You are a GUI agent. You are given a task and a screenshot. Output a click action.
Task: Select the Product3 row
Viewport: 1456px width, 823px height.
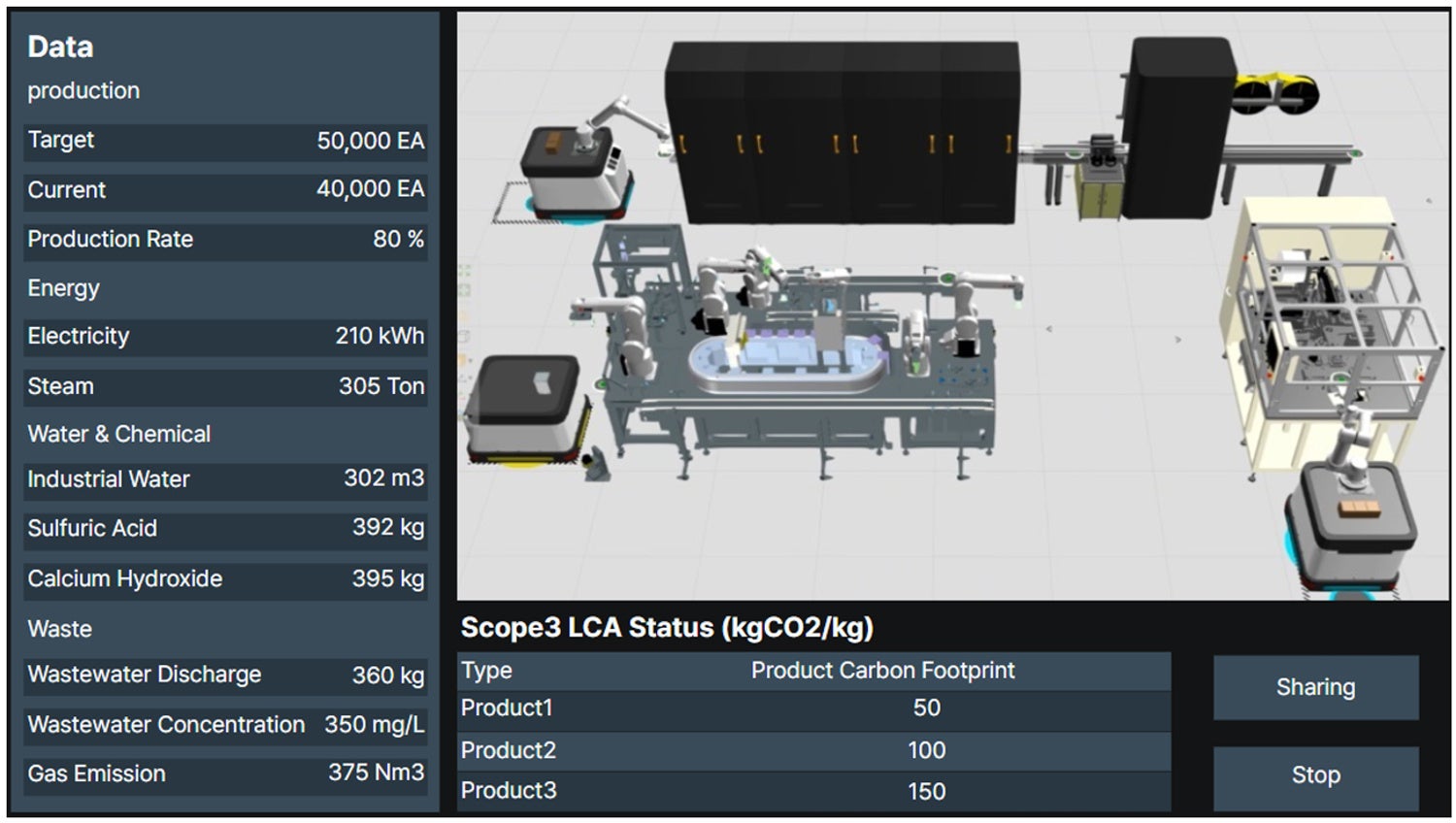click(813, 791)
